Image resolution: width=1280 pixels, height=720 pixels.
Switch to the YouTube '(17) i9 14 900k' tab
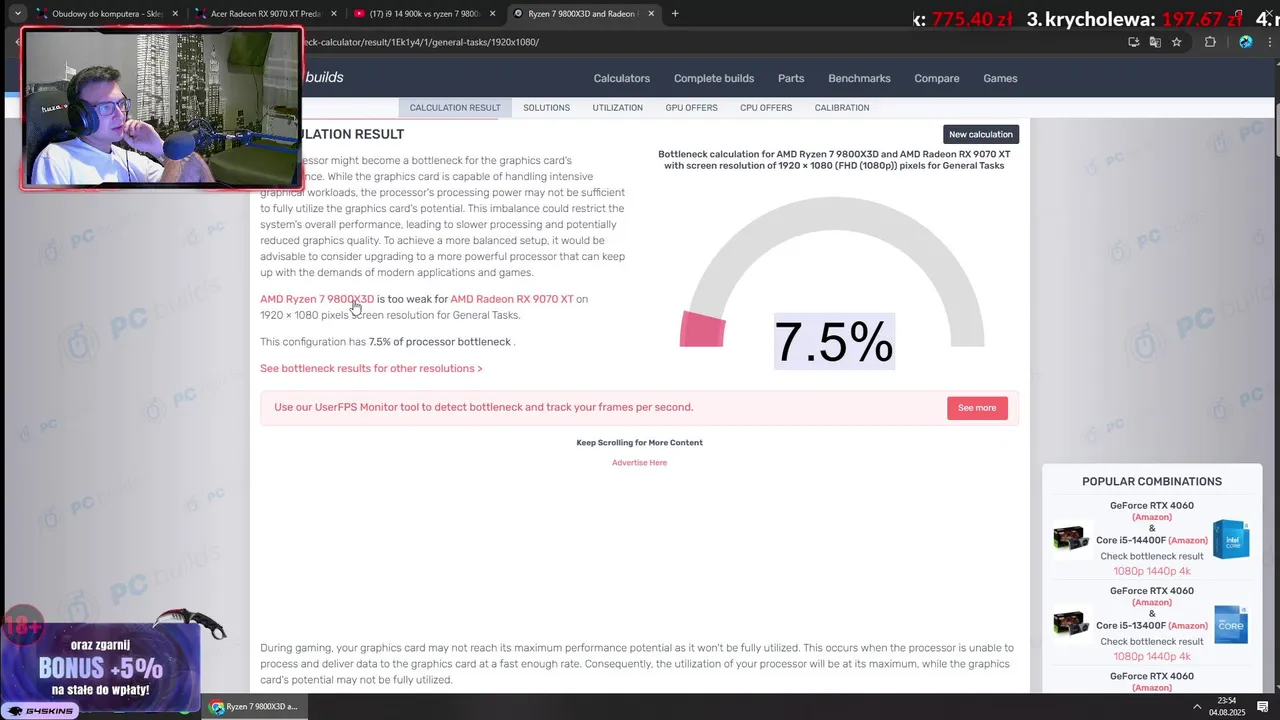pyautogui.click(x=424, y=14)
